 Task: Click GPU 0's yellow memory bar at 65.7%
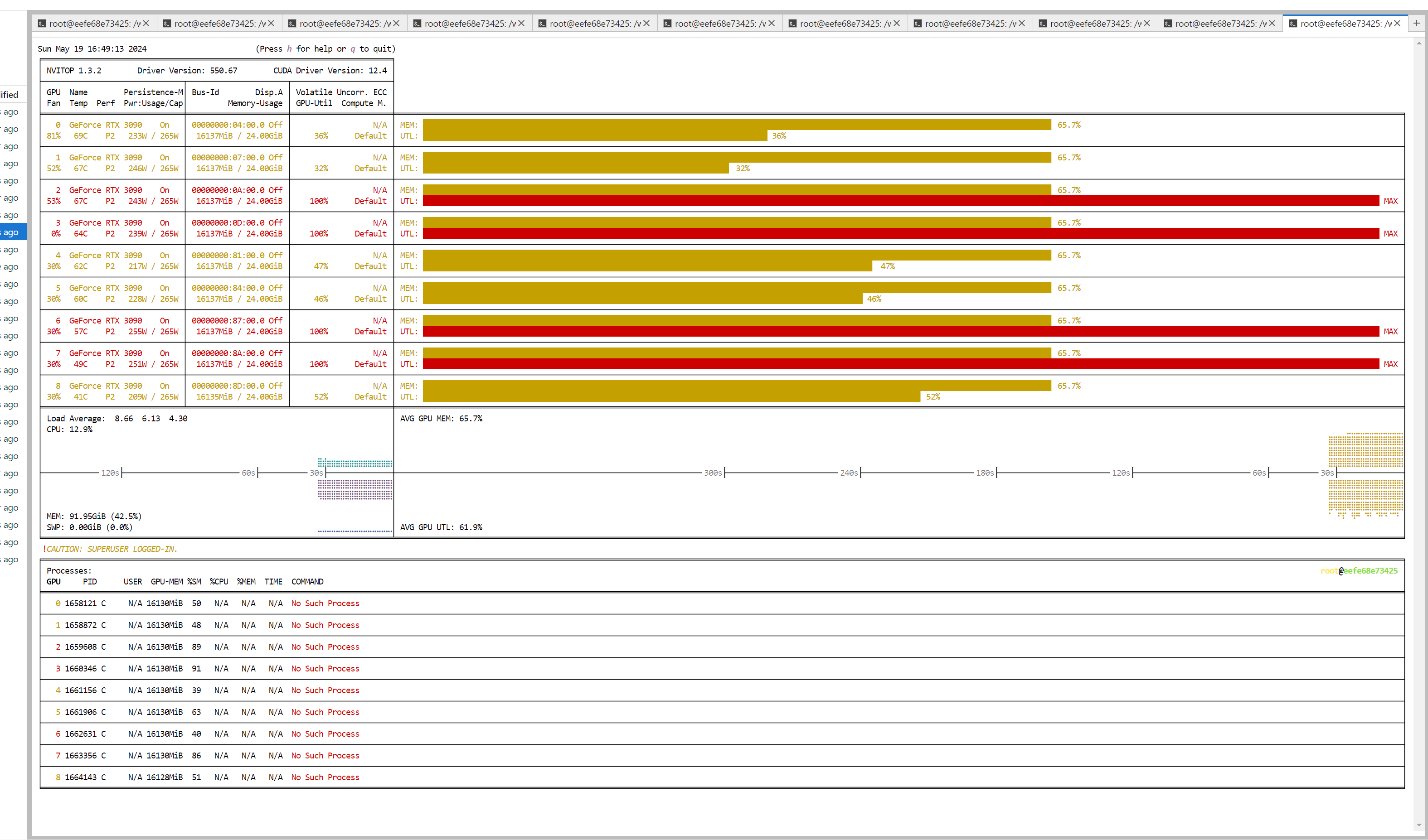click(737, 125)
